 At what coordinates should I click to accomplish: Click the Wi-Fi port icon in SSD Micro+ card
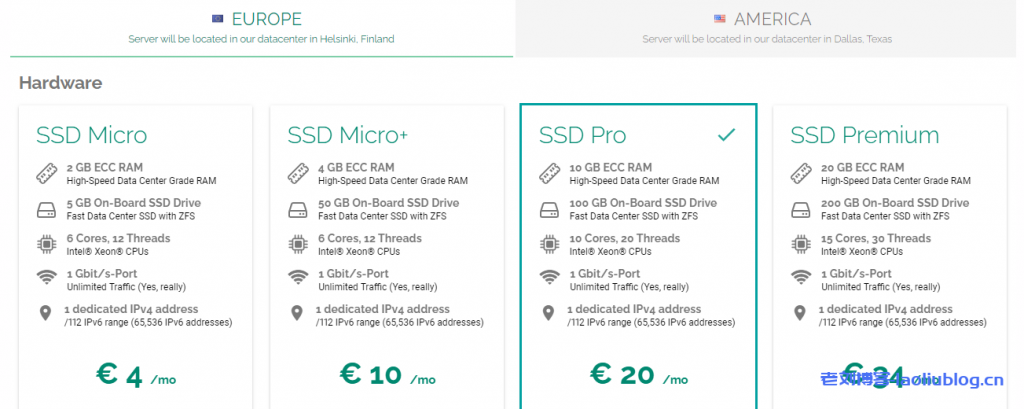click(297, 279)
